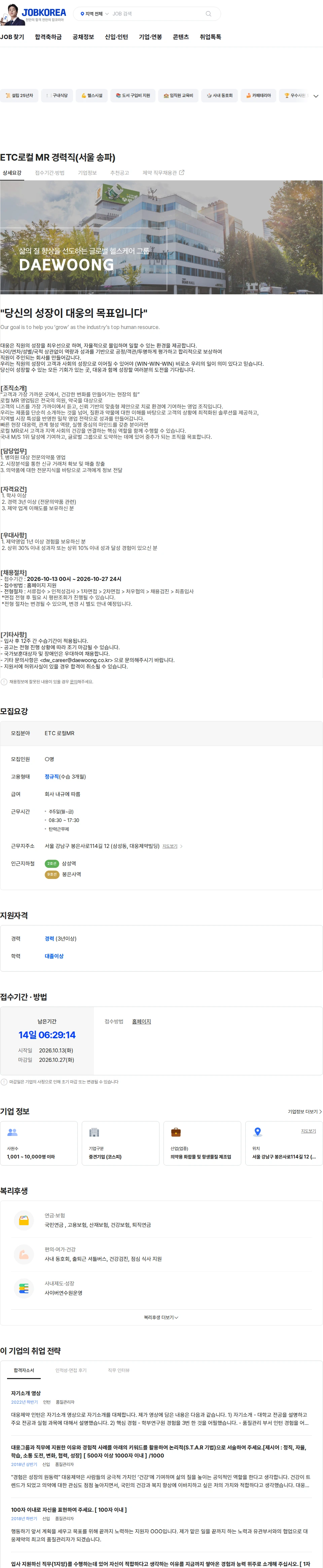Screen dimensions: 323x1568
Task: Click the 편의·여가·건강 benefits icon
Action: tap(24, 1254)
